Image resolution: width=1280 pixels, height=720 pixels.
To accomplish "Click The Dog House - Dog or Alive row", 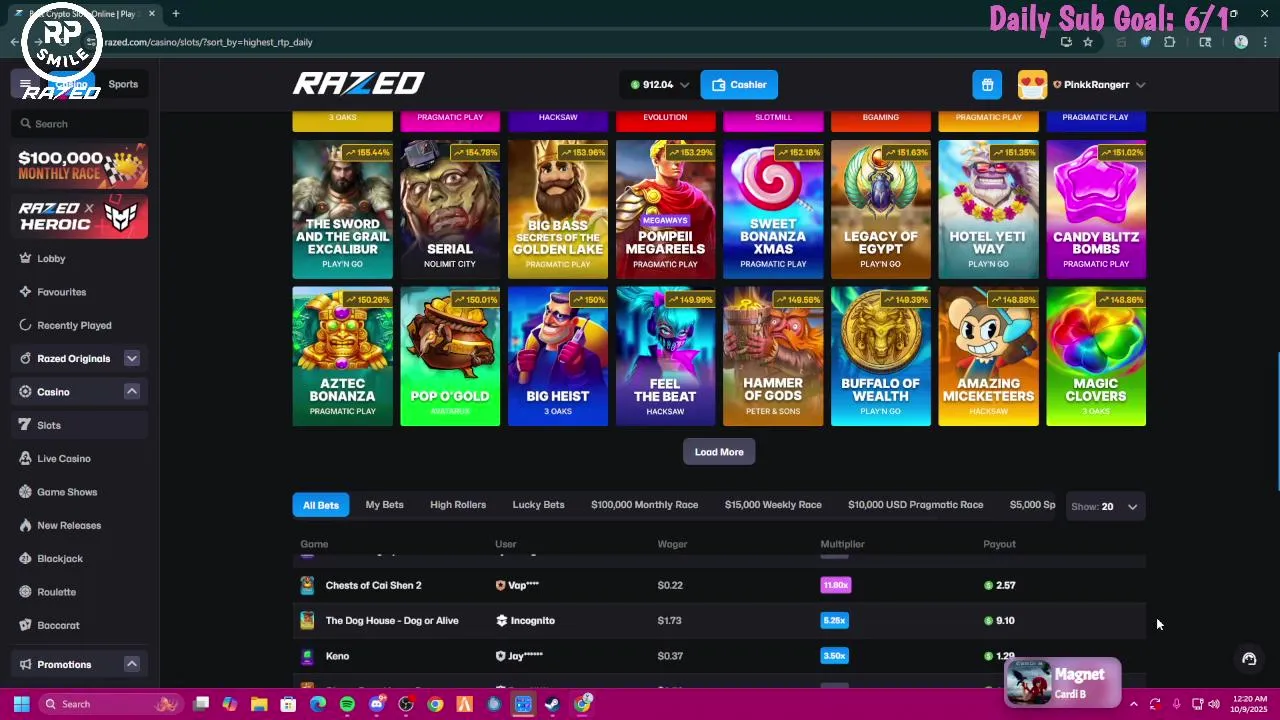I will coord(719,621).
